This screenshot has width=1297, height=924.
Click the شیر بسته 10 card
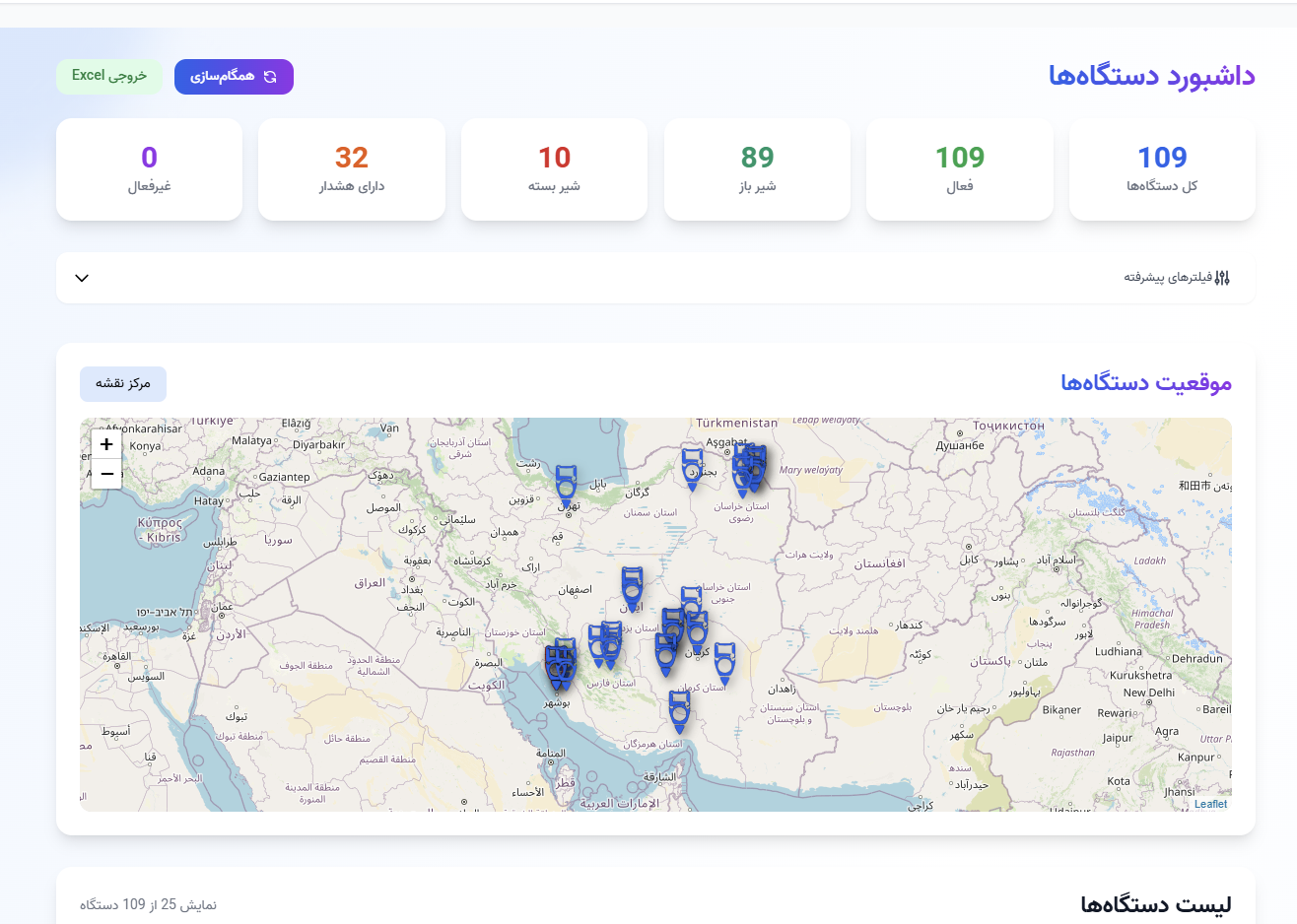click(x=554, y=169)
